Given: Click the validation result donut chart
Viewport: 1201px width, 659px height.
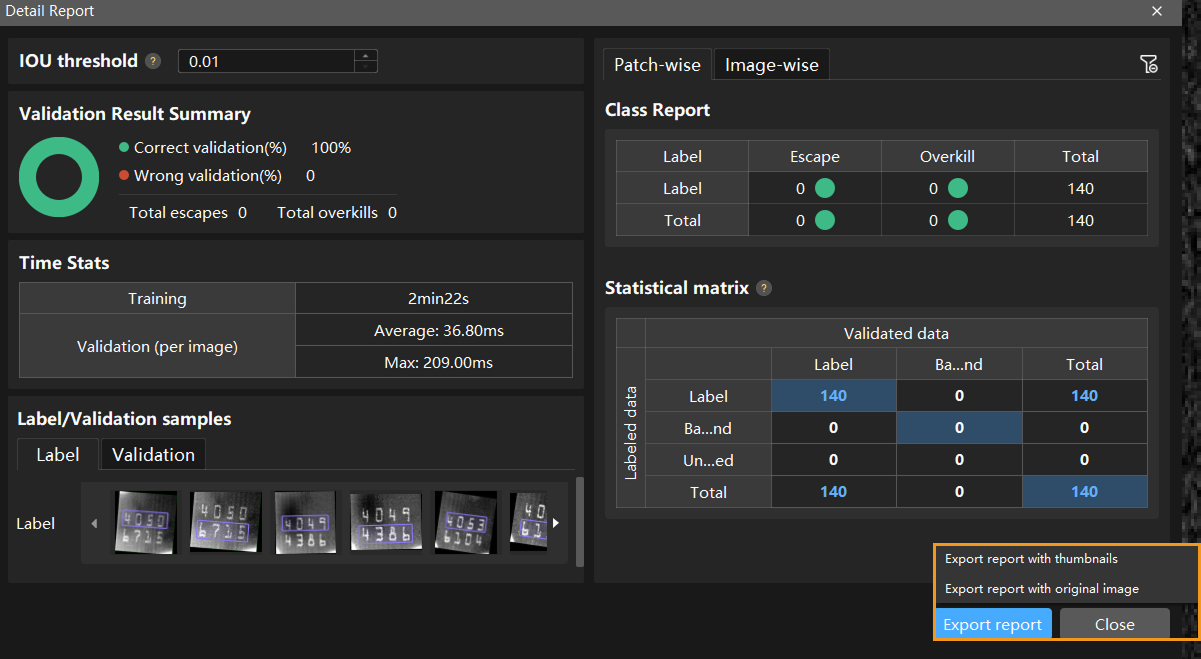Looking at the screenshot, I should (x=59, y=177).
